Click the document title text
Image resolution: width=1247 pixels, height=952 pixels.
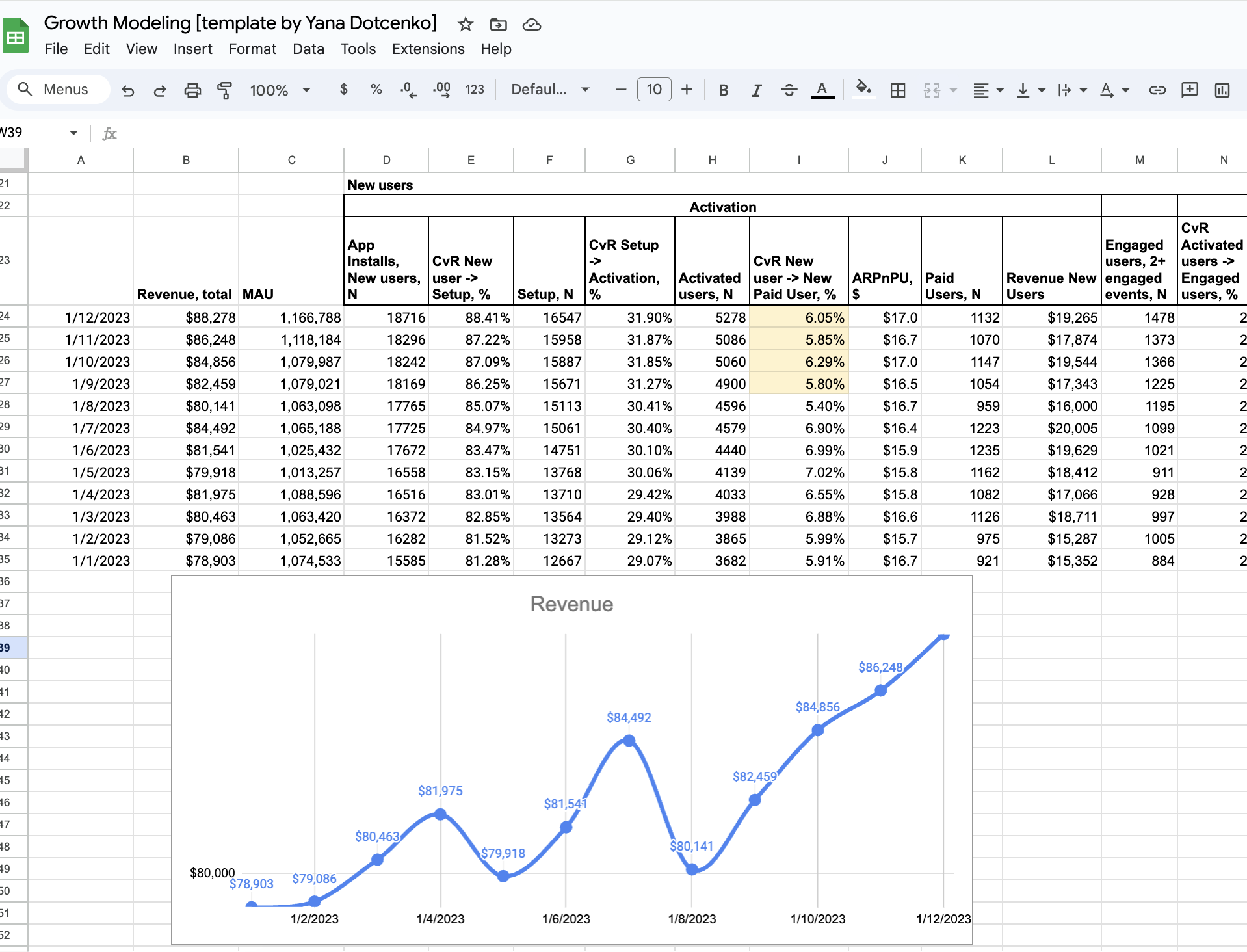pos(241,23)
